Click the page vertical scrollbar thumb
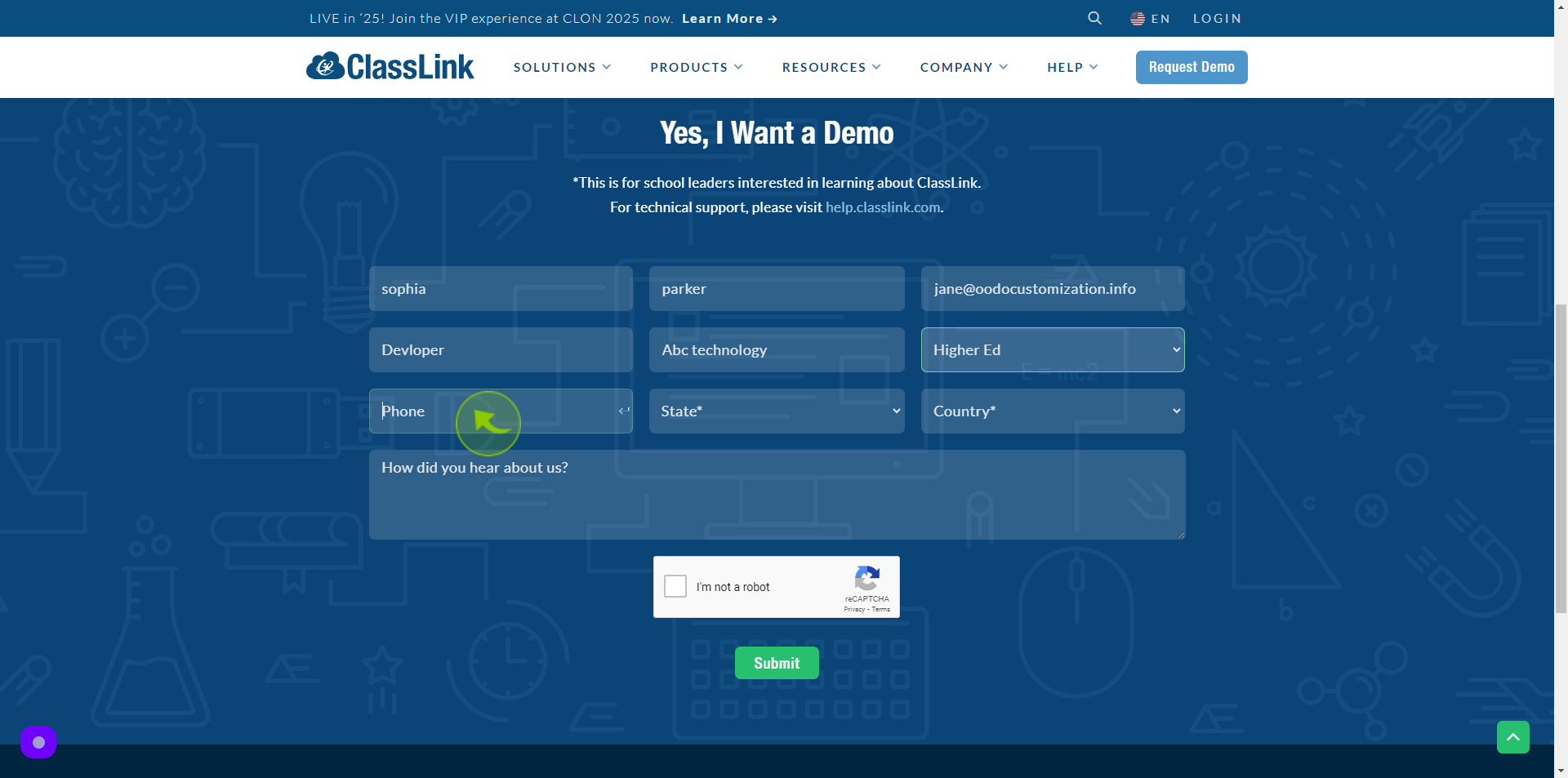This screenshot has height=778, width=1568. tap(1561, 458)
